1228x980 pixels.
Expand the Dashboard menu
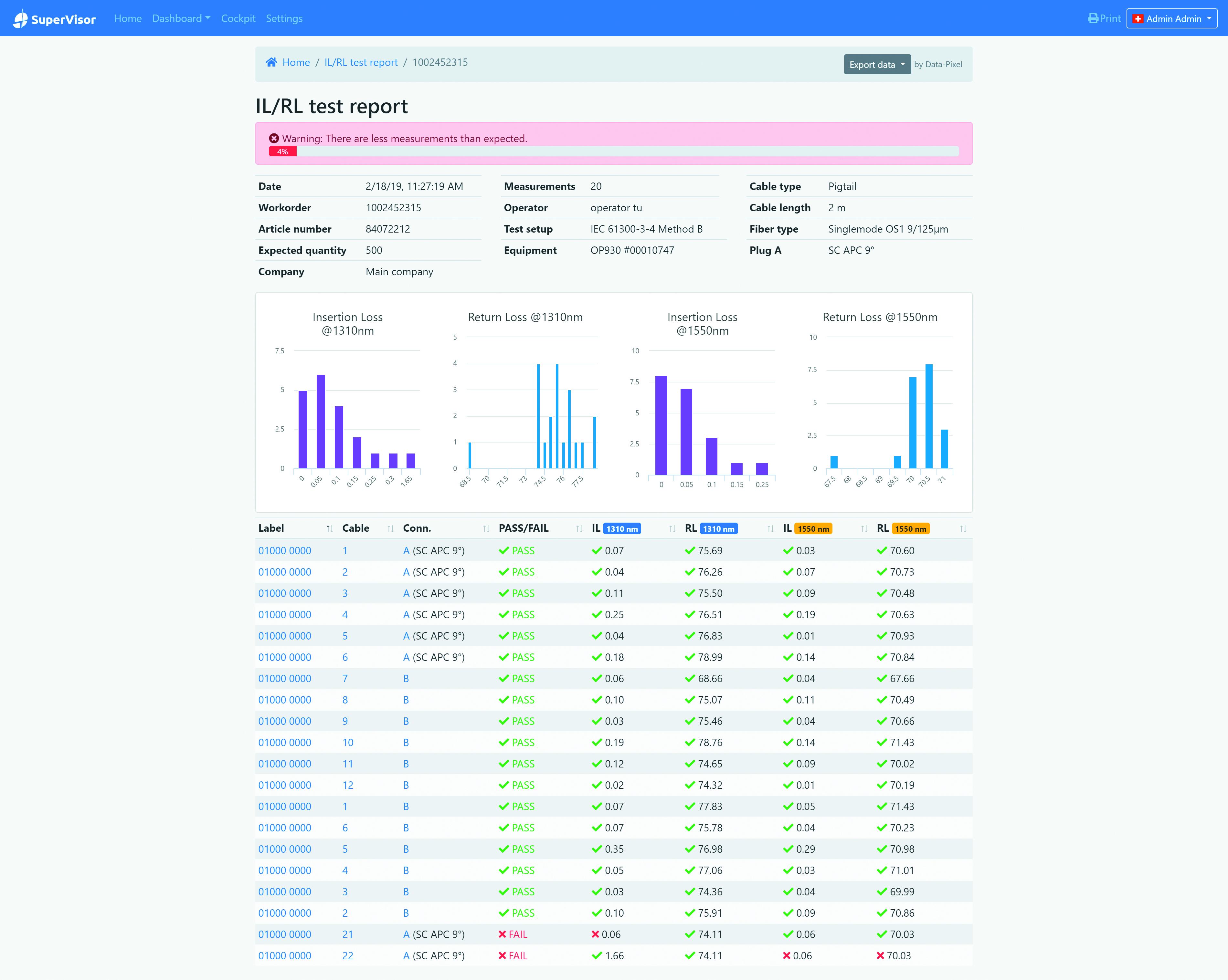click(x=181, y=18)
